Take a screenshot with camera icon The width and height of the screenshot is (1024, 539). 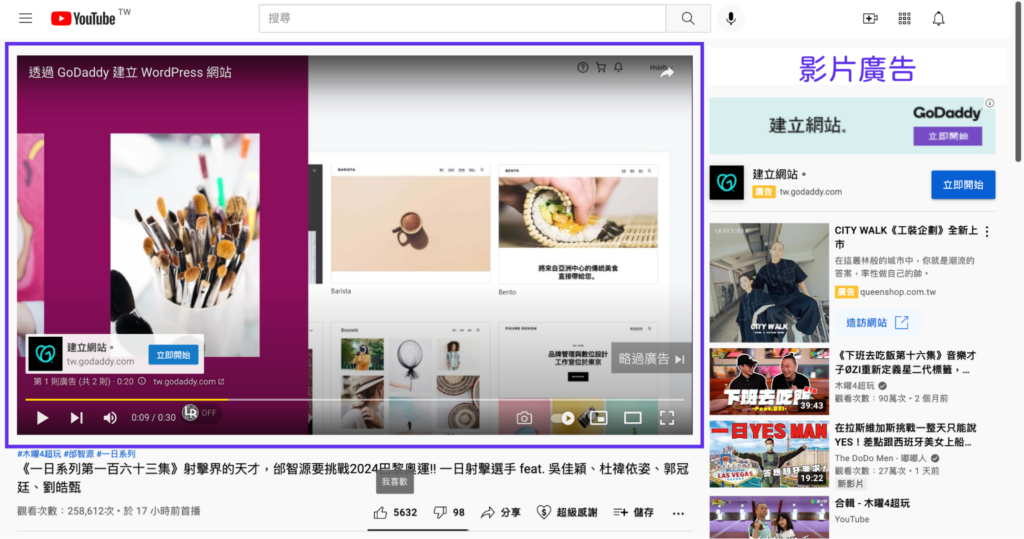(524, 418)
